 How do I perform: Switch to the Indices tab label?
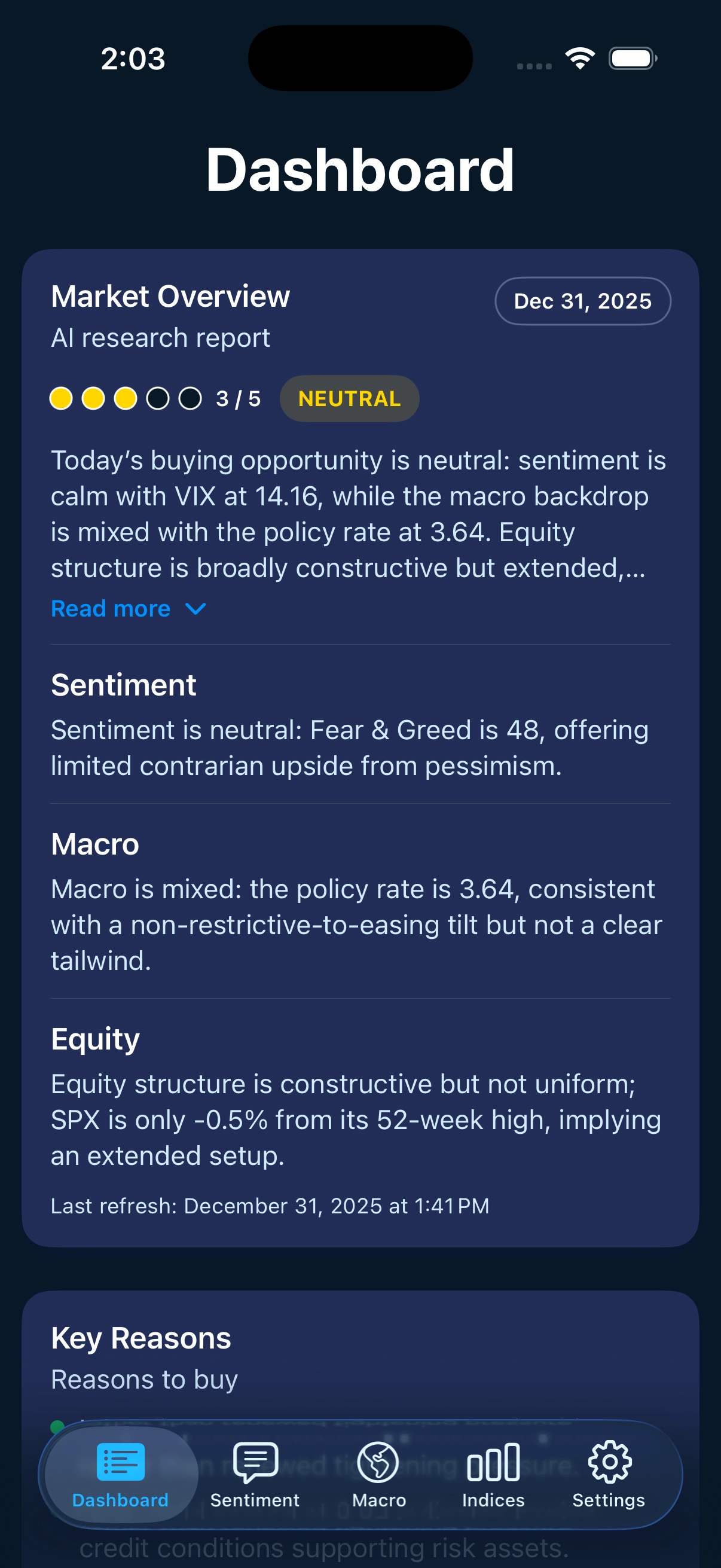(x=493, y=1500)
